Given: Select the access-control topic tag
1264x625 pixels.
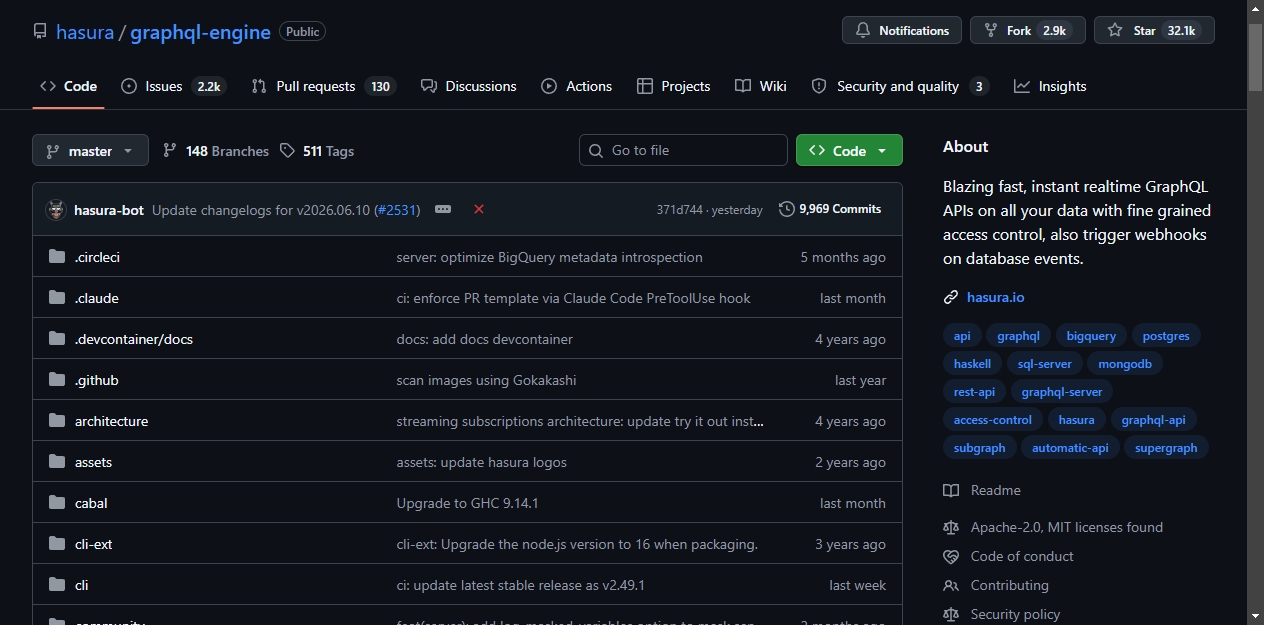Looking at the screenshot, I should click(993, 420).
